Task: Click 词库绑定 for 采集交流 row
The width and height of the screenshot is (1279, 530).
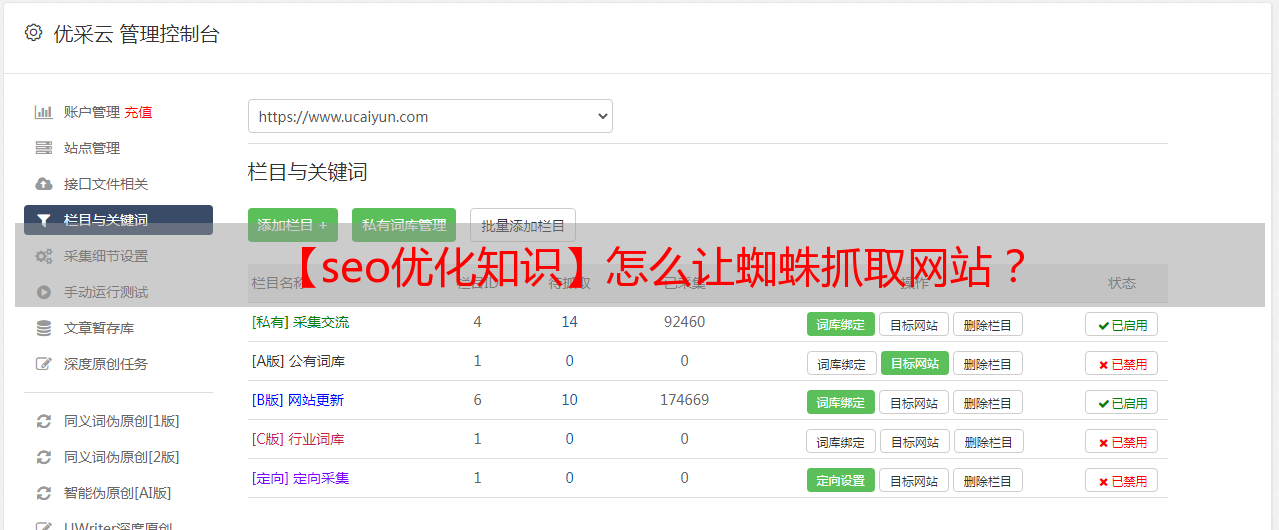Action: (x=841, y=324)
